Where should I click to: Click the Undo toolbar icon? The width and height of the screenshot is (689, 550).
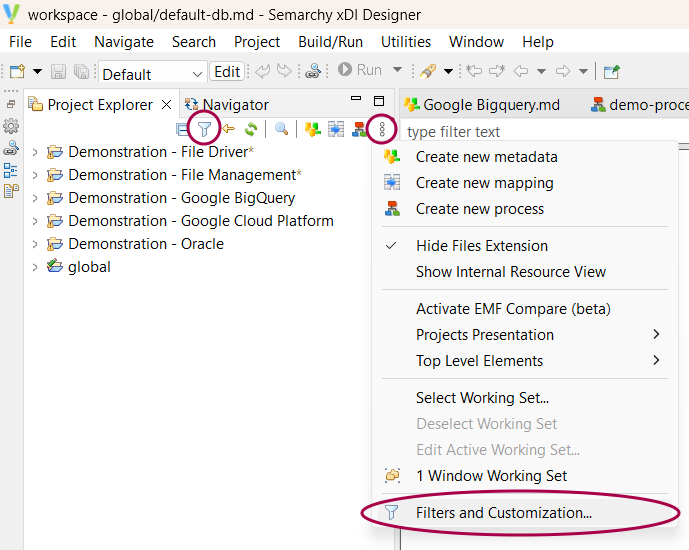coord(263,71)
